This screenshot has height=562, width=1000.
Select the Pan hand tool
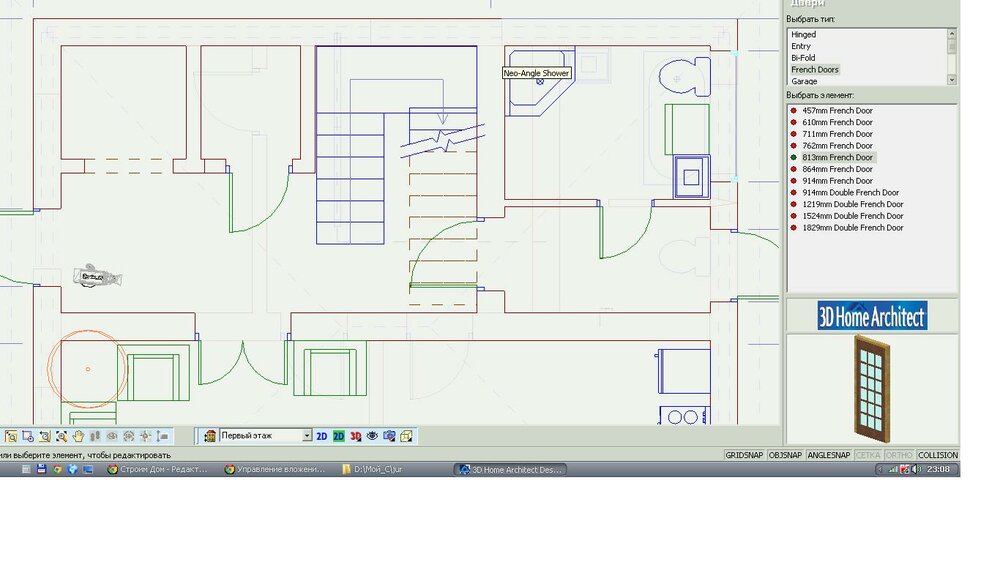78,436
